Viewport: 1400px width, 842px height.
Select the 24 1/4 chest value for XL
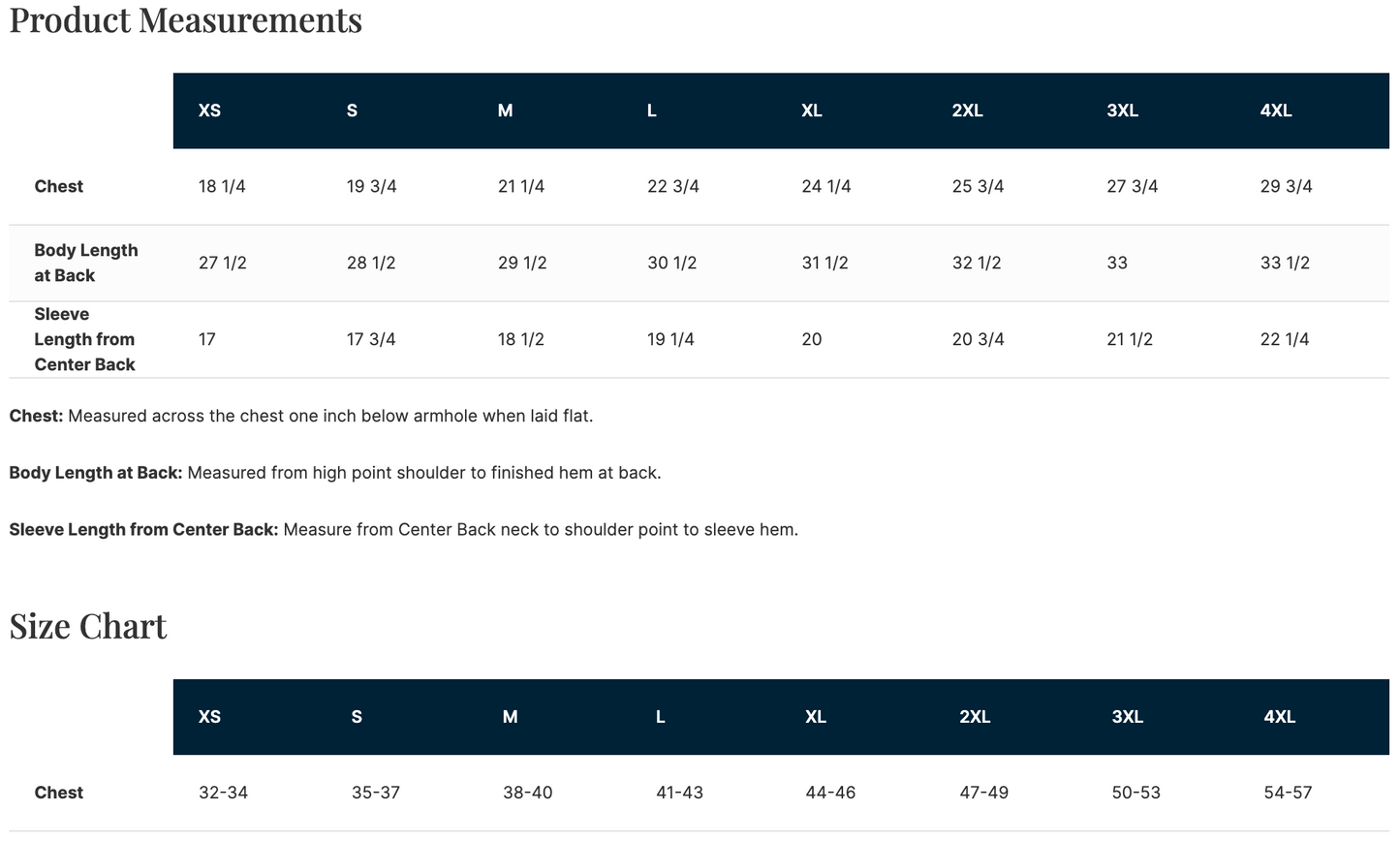pyautogui.click(x=826, y=186)
